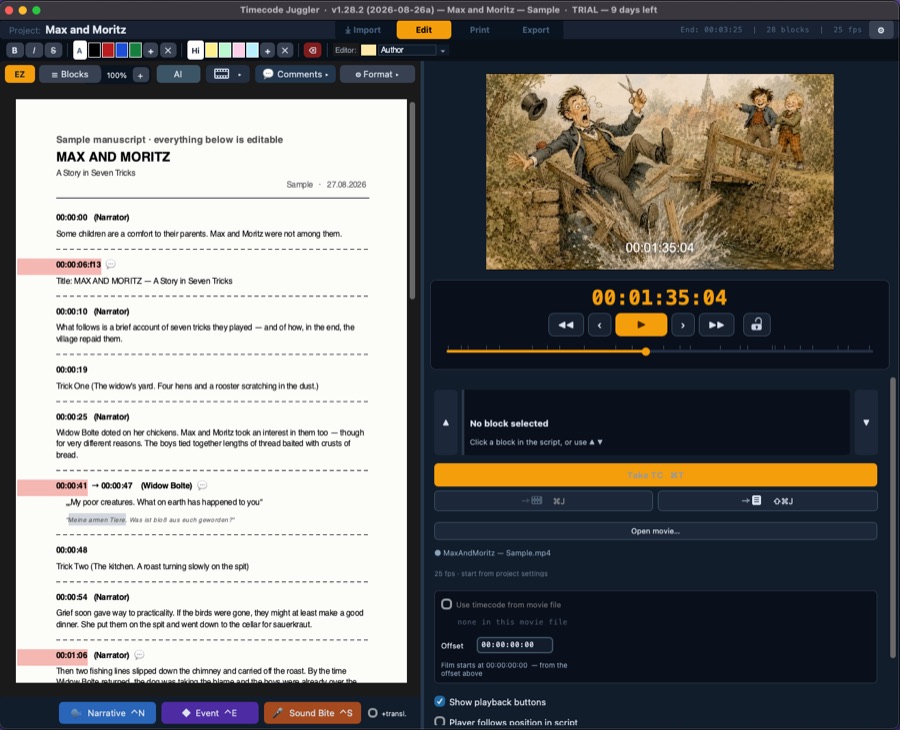Add a new text color
Viewport: 900px width, 730px height.
pyautogui.click(x=150, y=51)
